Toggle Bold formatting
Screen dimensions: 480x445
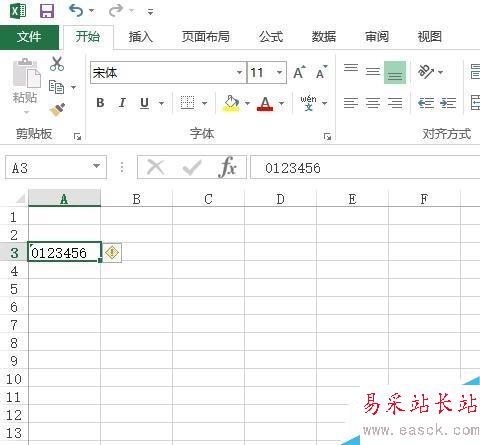tap(100, 103)
